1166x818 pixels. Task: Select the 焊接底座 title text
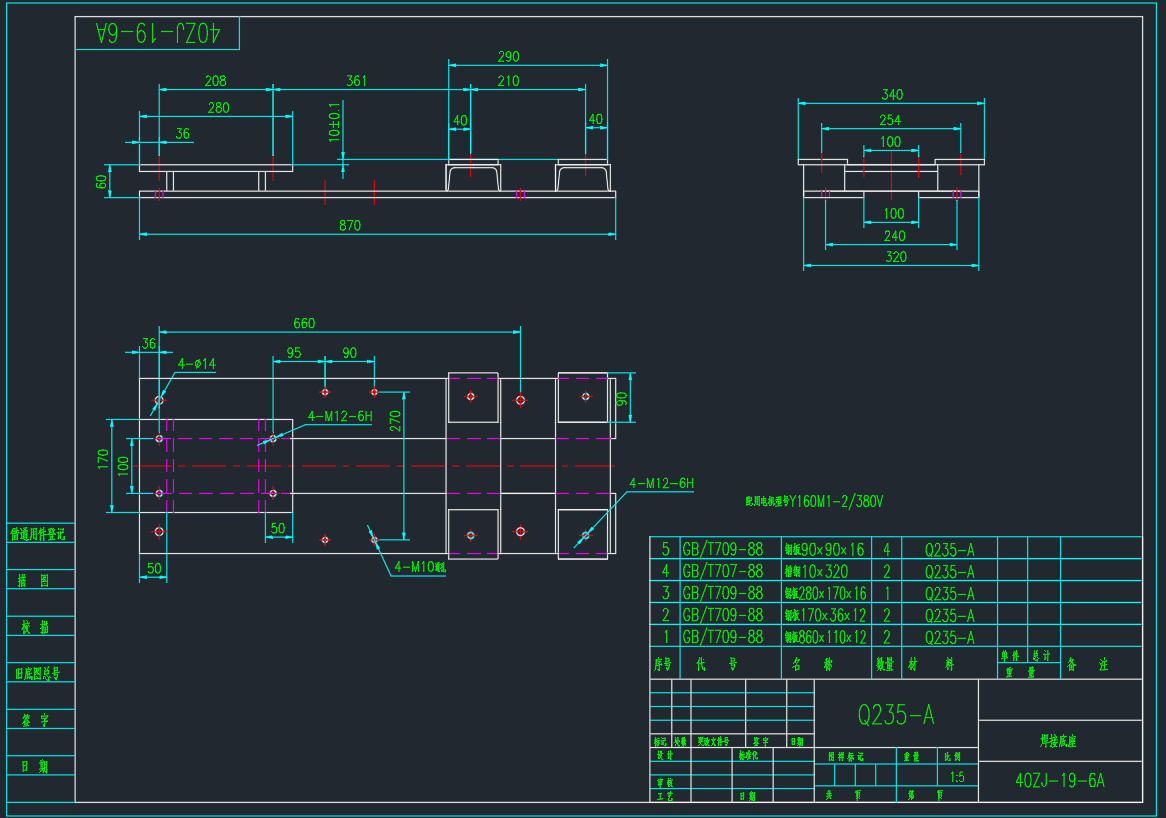[1059, 742]
